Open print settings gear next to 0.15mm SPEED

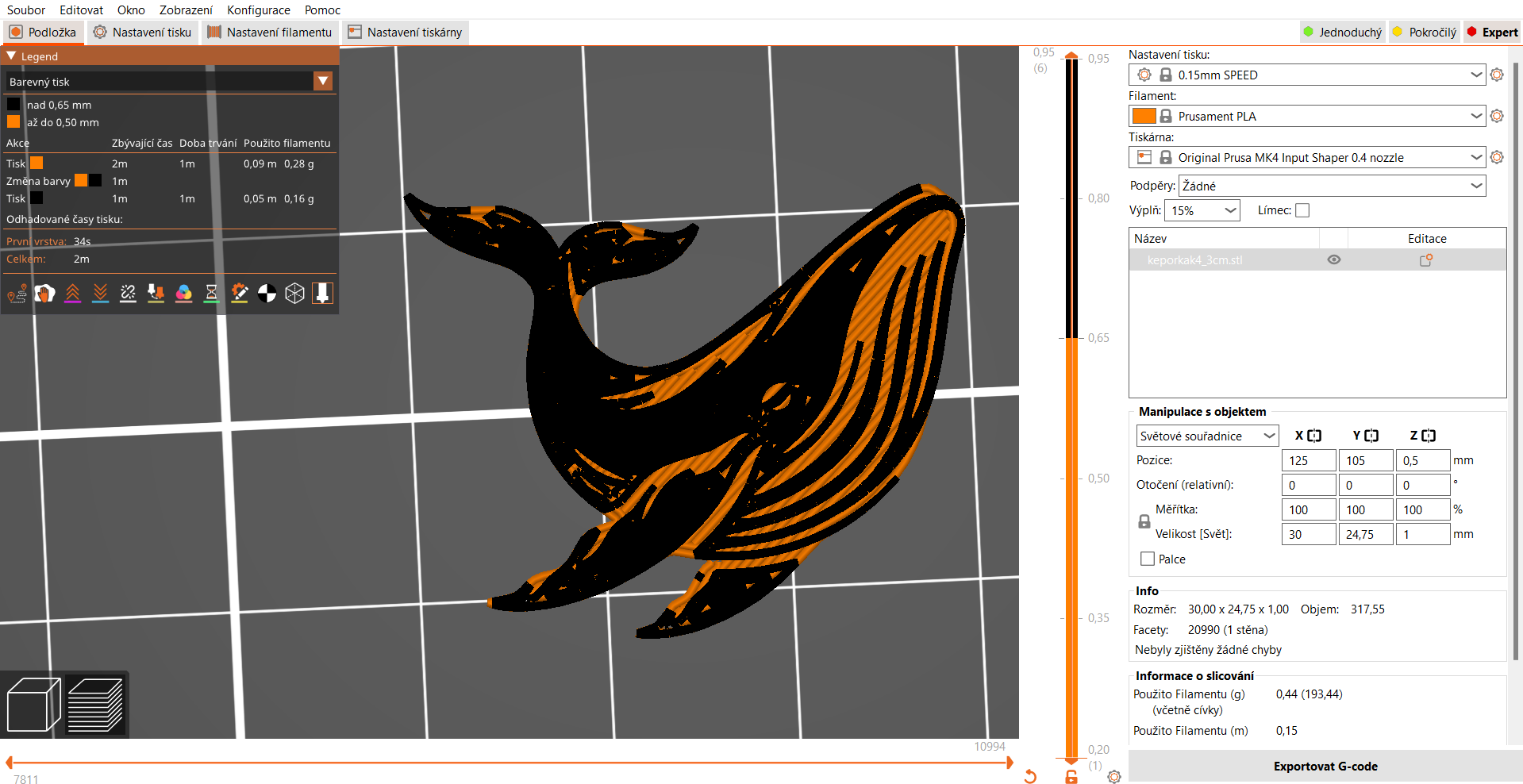pos(1497,75)
